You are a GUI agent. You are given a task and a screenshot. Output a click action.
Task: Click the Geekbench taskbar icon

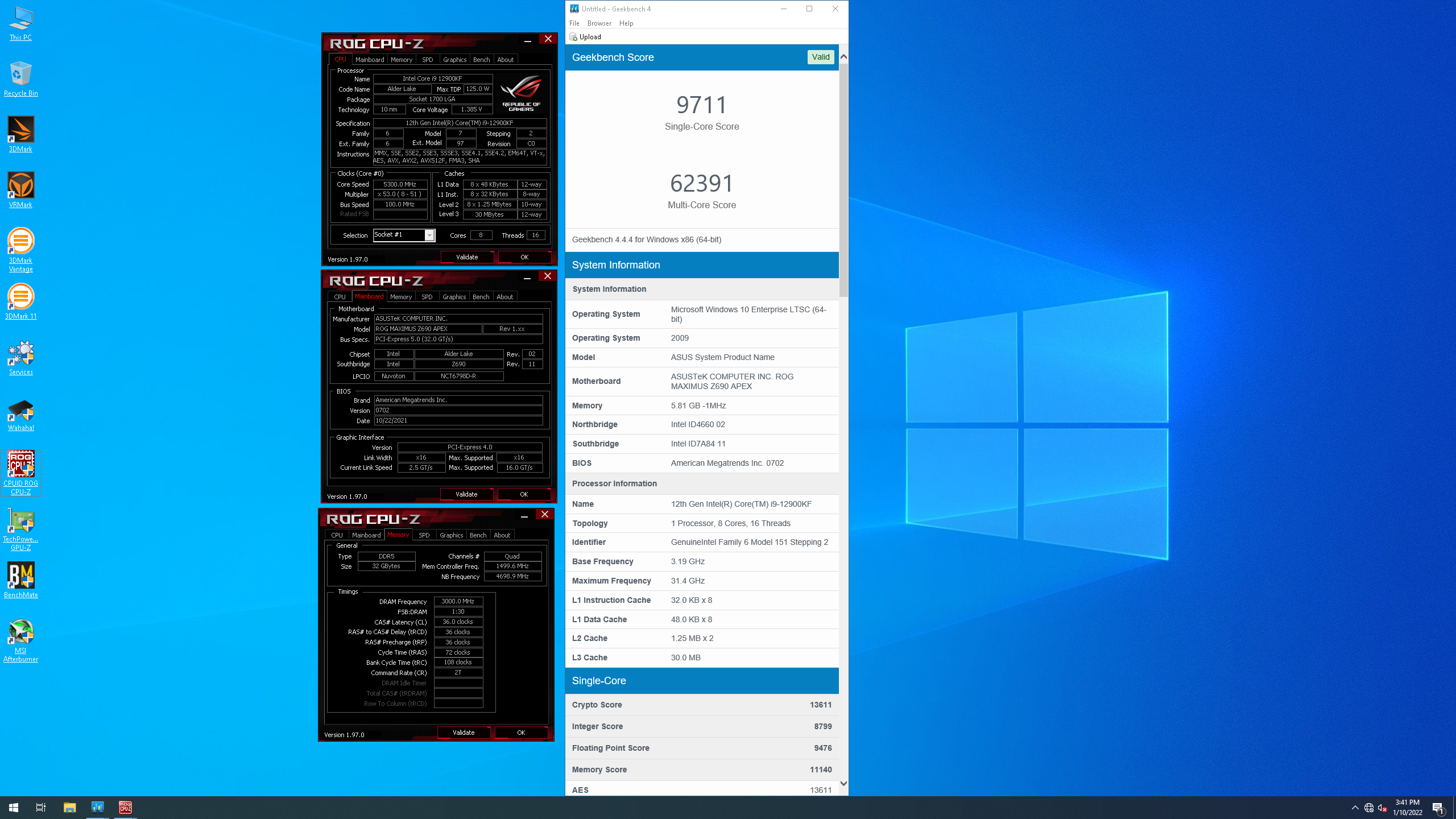pyautogui.click(x=98, y=807)
